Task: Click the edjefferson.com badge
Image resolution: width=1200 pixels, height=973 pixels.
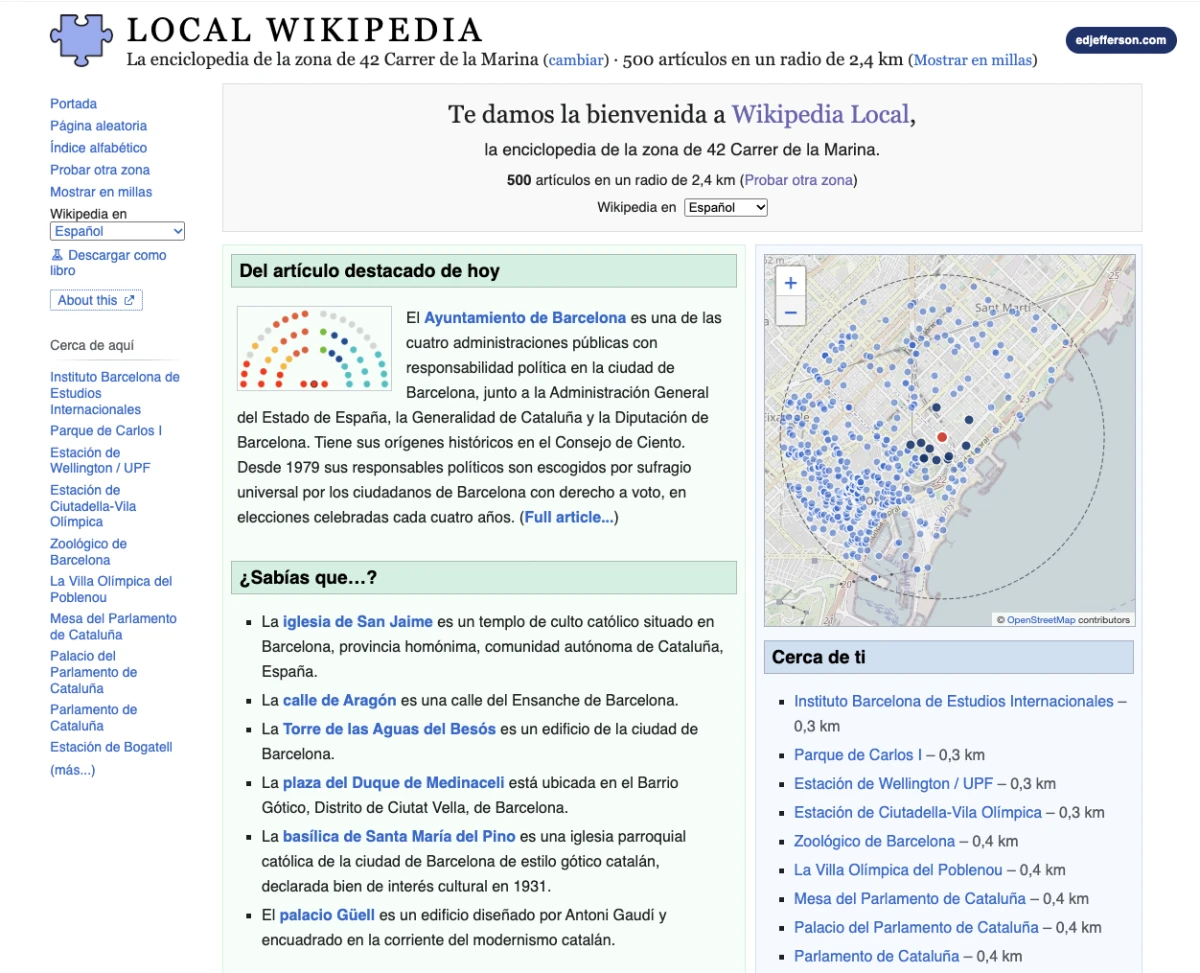Action: tap(1121, 40)
